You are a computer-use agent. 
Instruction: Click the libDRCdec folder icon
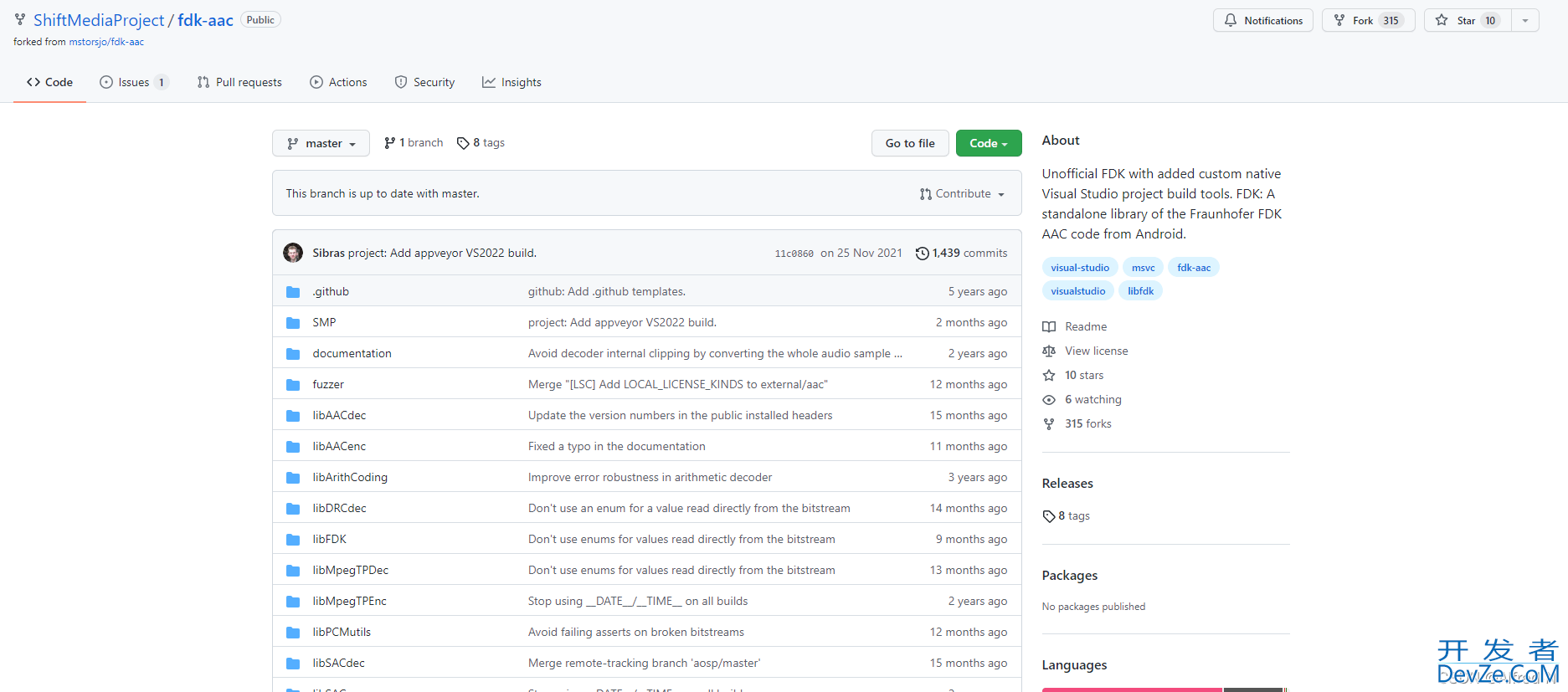coord(293,509)
